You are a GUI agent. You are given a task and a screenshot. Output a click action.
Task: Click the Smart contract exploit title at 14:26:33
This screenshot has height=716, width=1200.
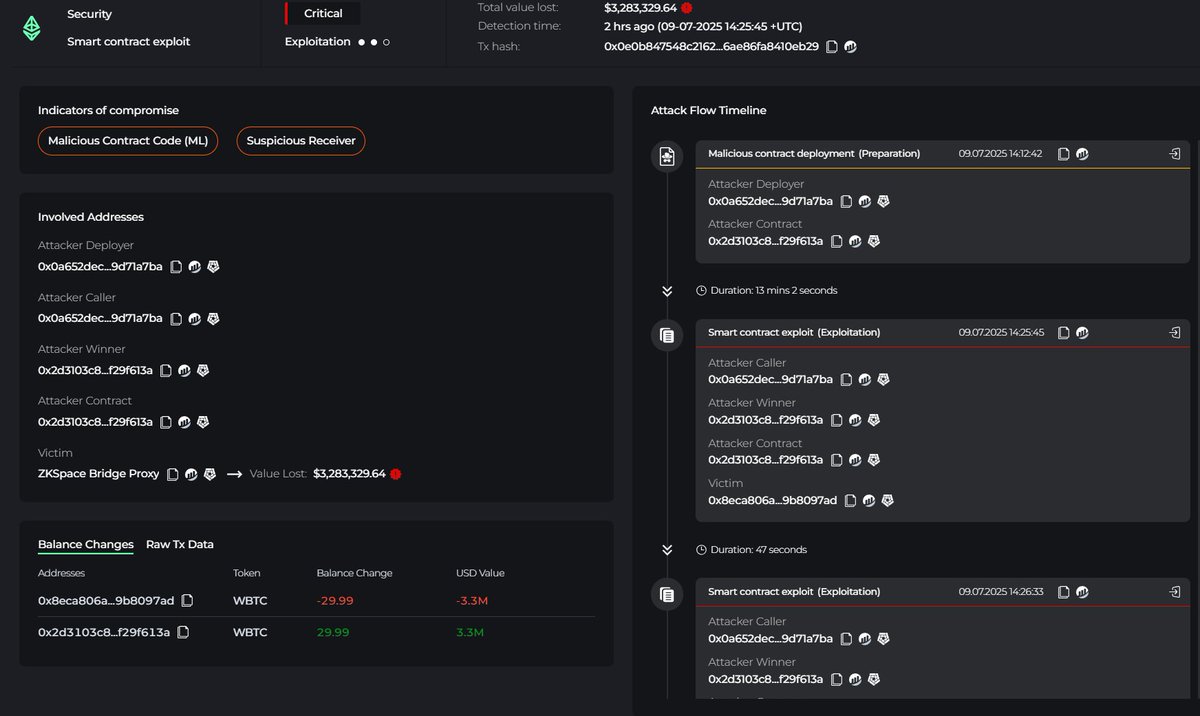[x=794, y=592]
